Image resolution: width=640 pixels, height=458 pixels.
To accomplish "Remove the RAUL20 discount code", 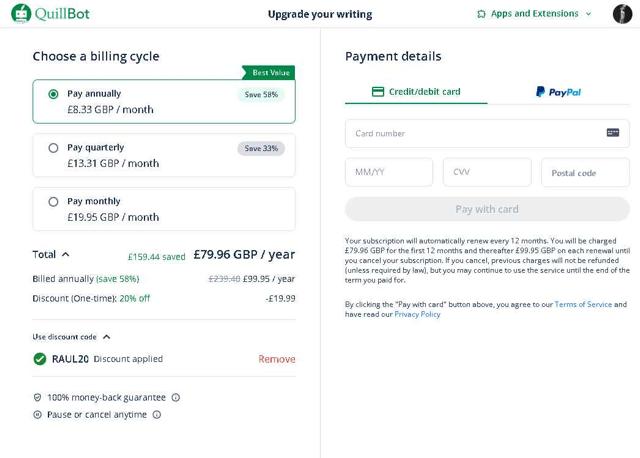I will (276, 359).
